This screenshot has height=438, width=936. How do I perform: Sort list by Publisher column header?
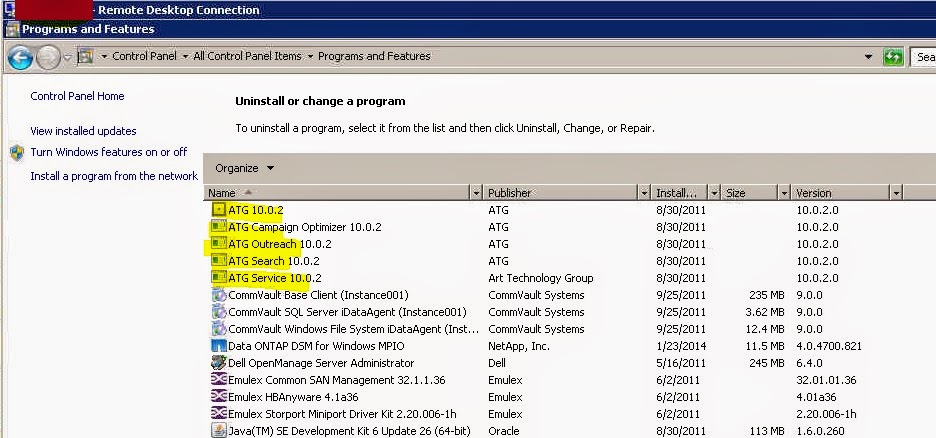[x=561, y=193]
